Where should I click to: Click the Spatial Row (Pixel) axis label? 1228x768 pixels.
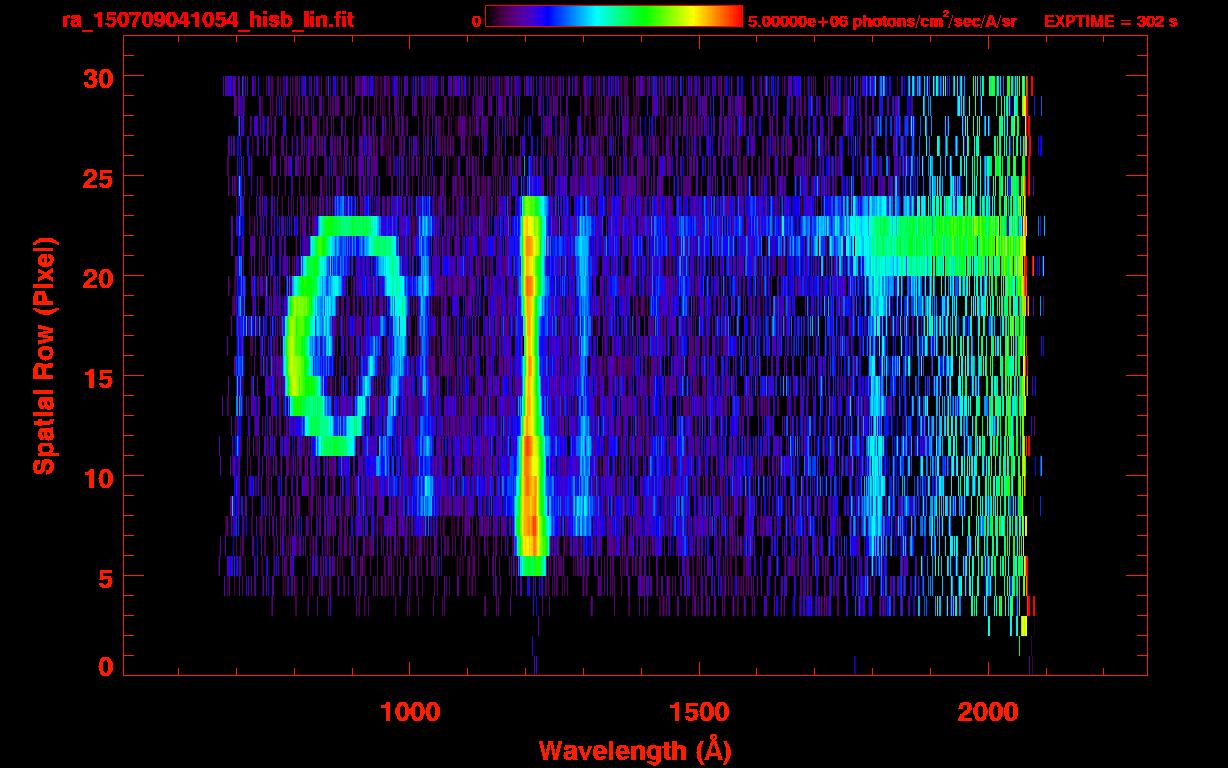44,355
